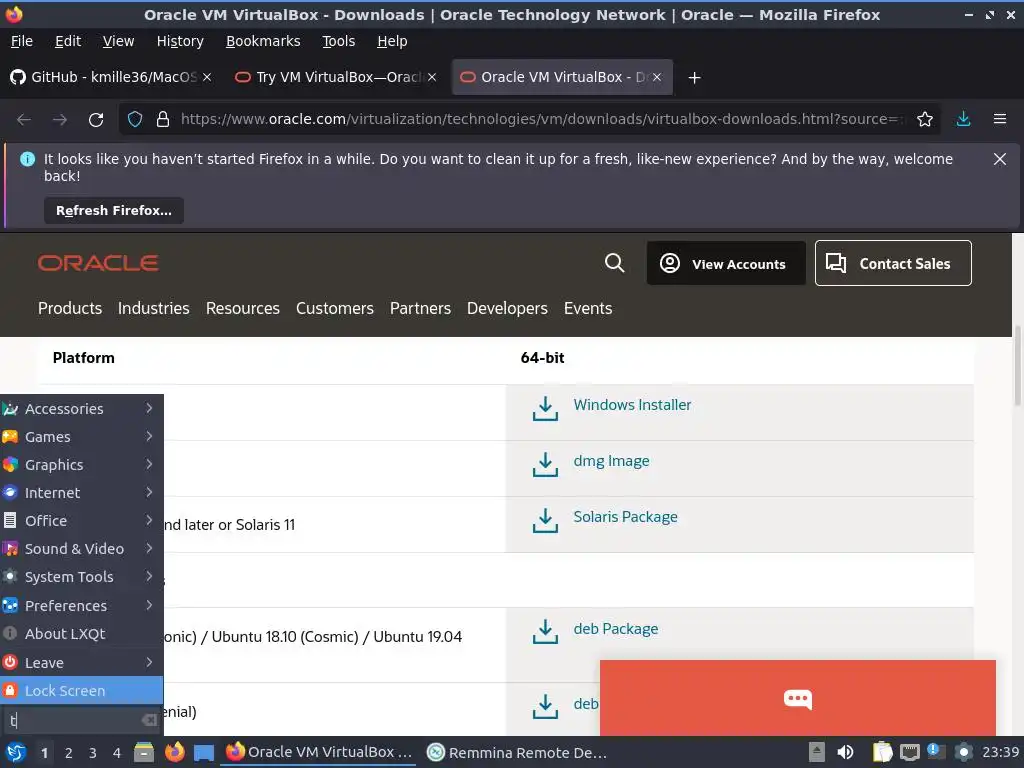Expand the Office submenu

coord(82,521)
